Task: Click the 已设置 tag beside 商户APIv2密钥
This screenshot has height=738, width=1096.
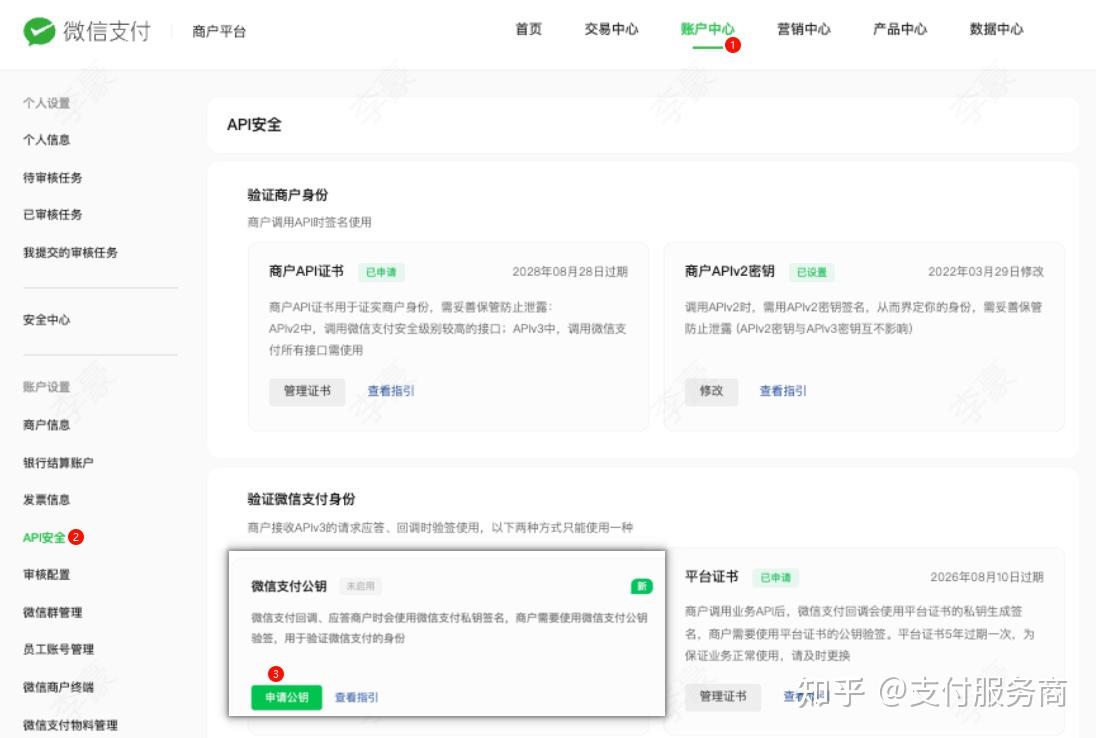Action: click(x=812, y=272)
